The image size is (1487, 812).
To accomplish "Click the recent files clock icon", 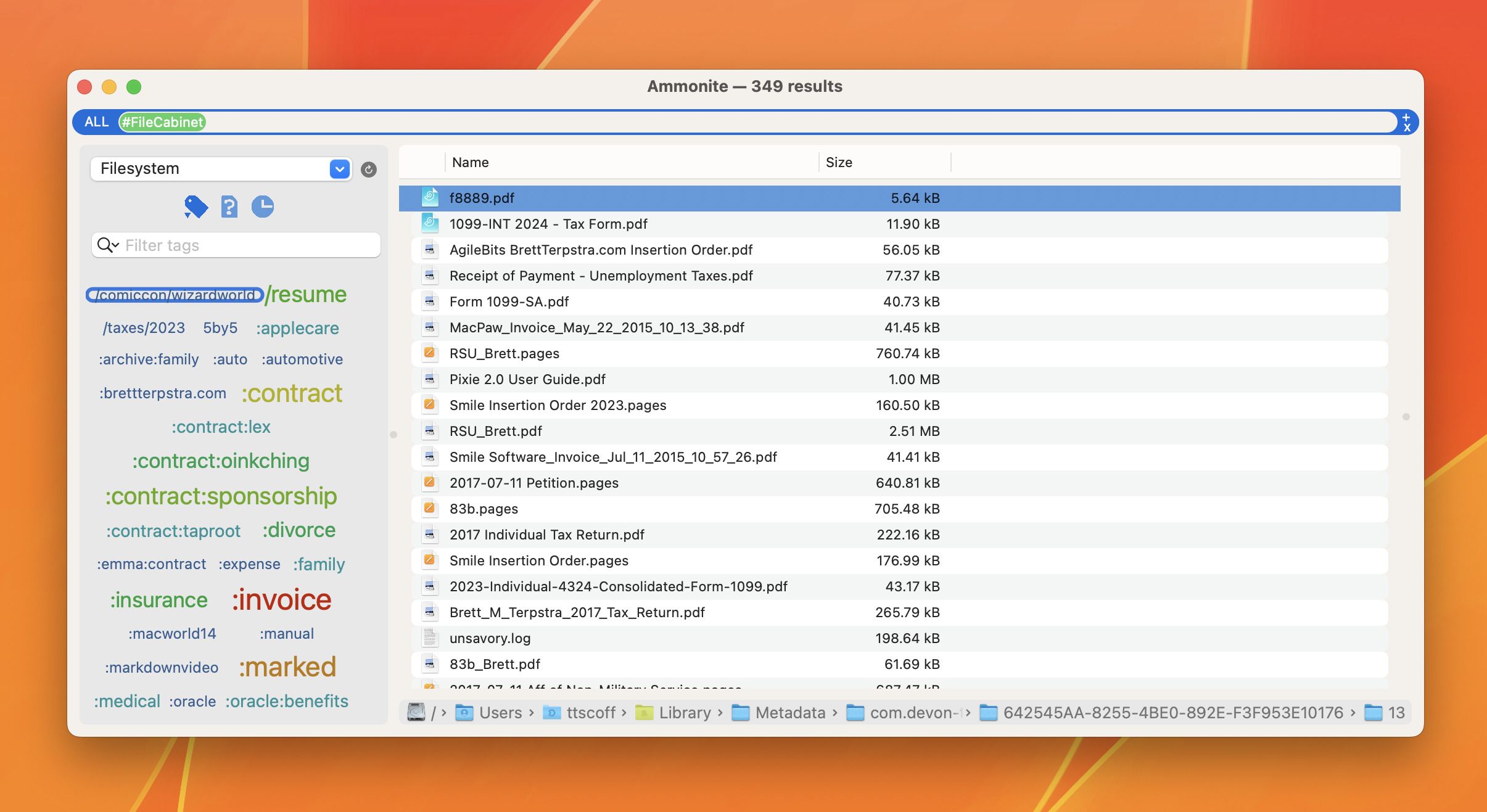I will pos(263,207).
